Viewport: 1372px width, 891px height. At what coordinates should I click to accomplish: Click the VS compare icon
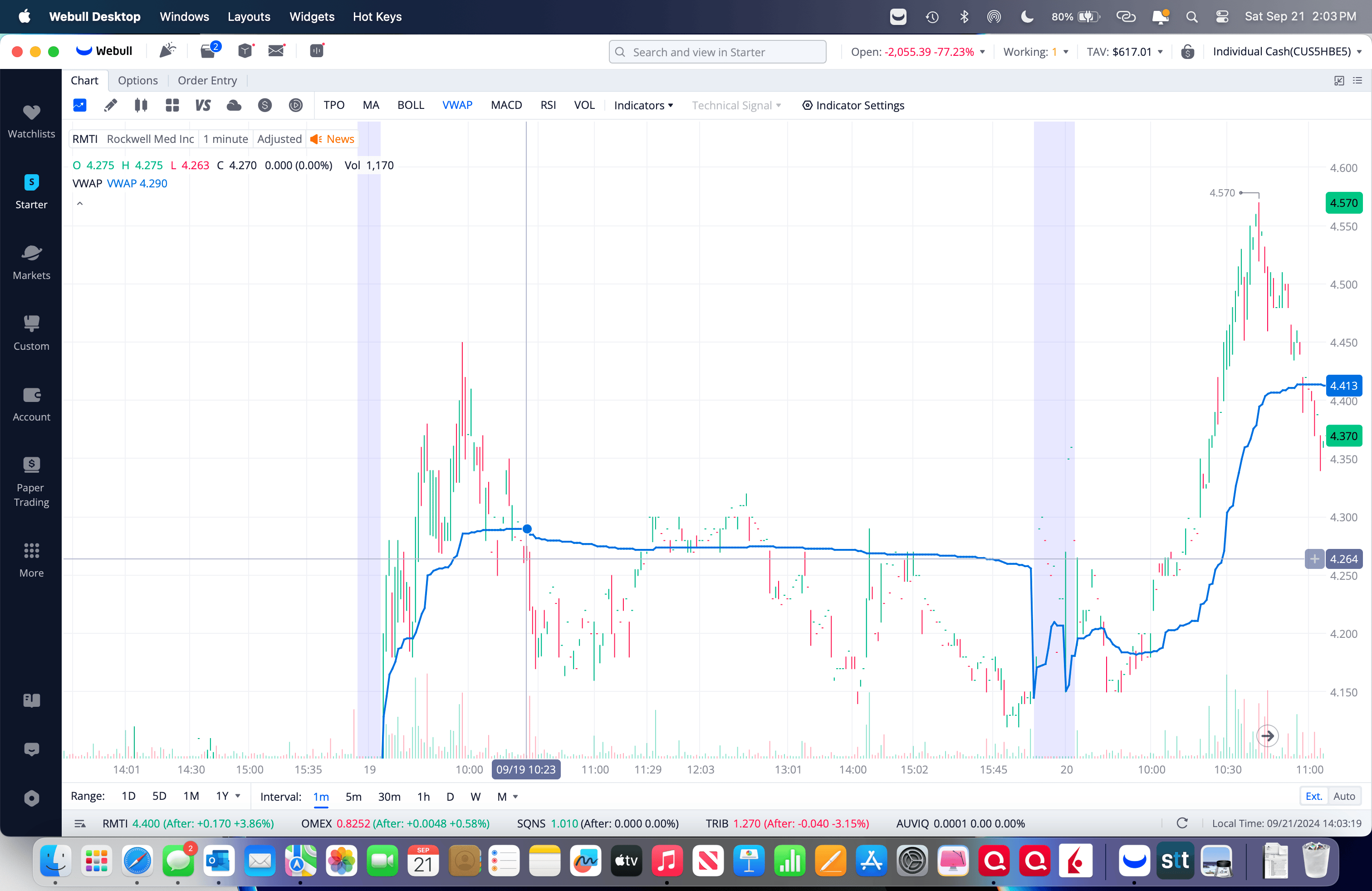[202, 105]
